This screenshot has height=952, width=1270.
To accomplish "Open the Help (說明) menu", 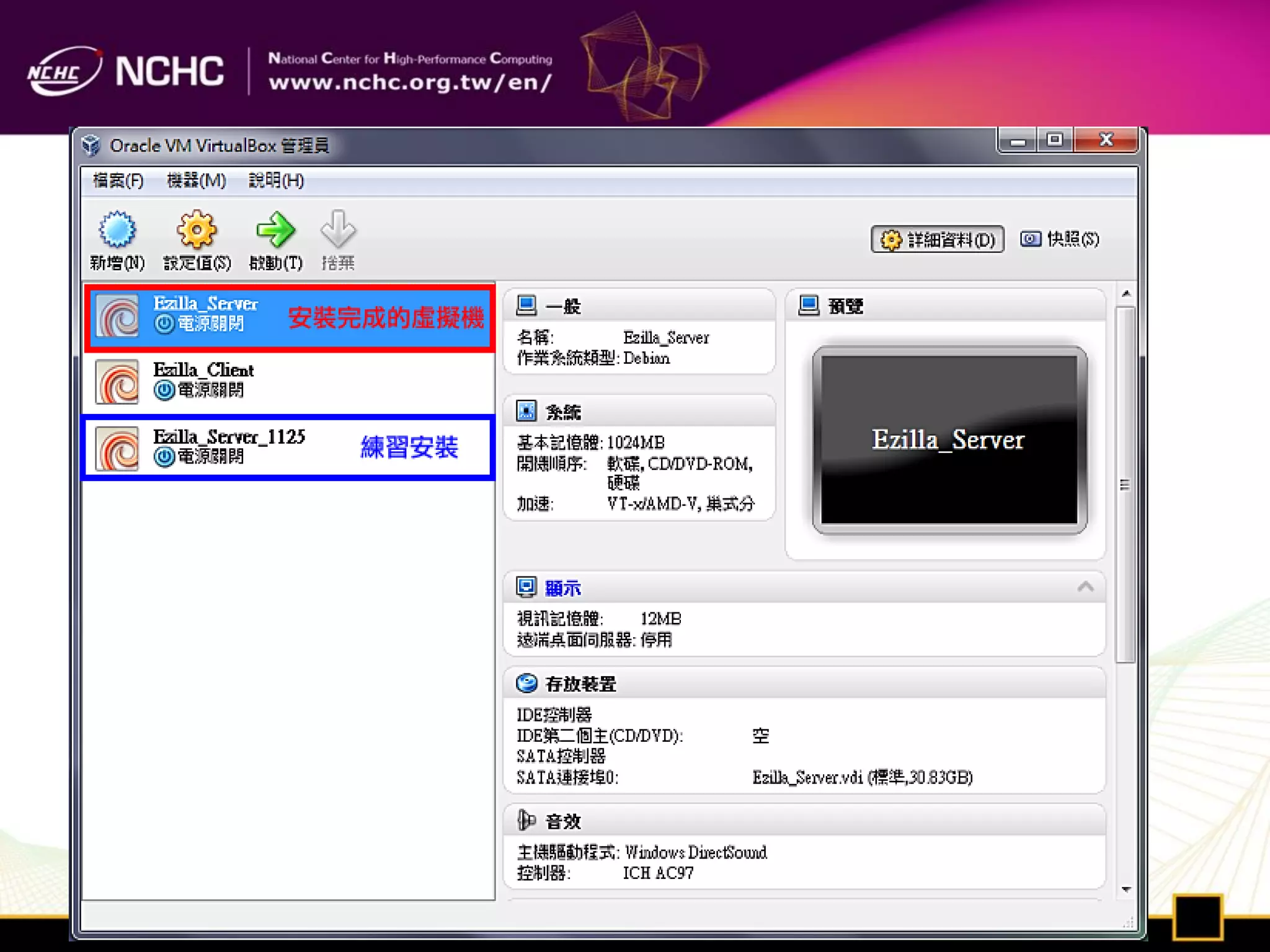I will coord(276,180).
